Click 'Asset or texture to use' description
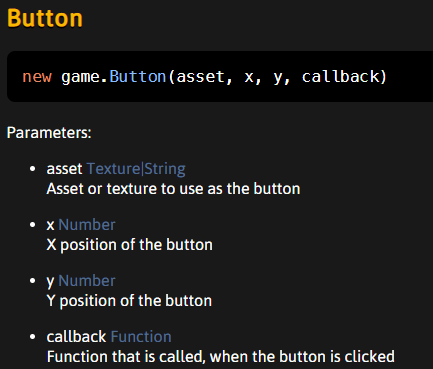Image resolution: width=433 pixels, height=369 pixels. pos(173,189)
